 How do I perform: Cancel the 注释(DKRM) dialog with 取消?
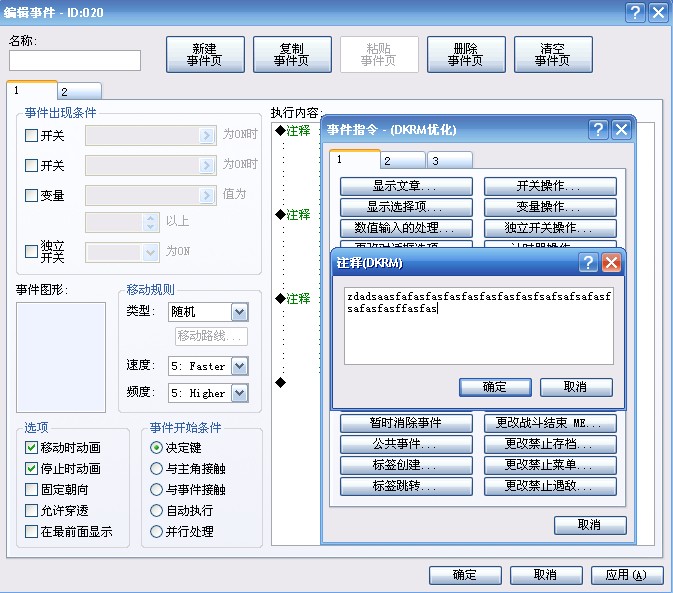(576, 387)
